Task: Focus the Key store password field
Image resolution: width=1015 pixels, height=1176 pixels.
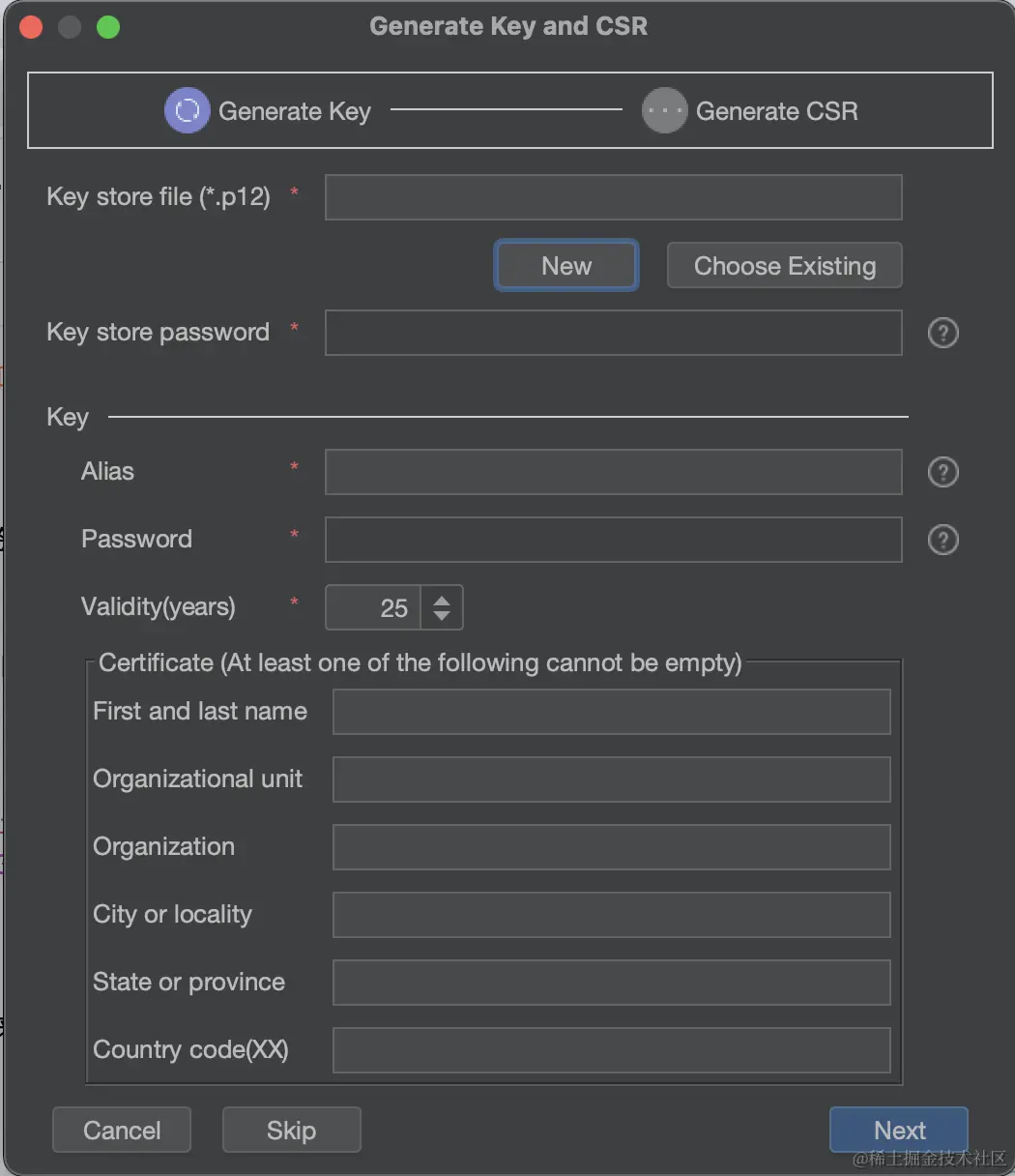Action: coord(613,333)
